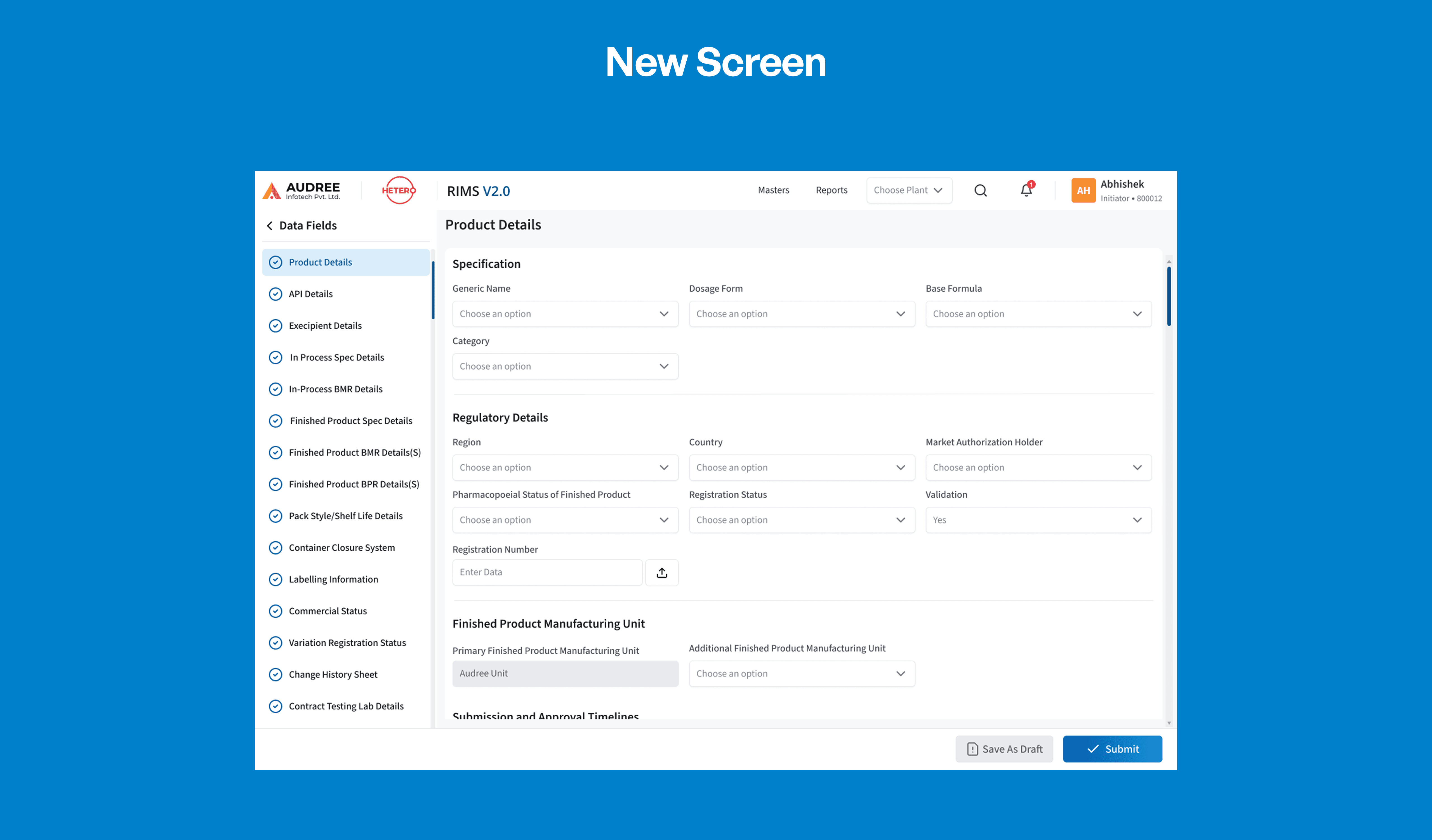This screenshot has height=840, width=1432.
Task: Open the Validation dropdown showing Yes
Action: 1038,520
